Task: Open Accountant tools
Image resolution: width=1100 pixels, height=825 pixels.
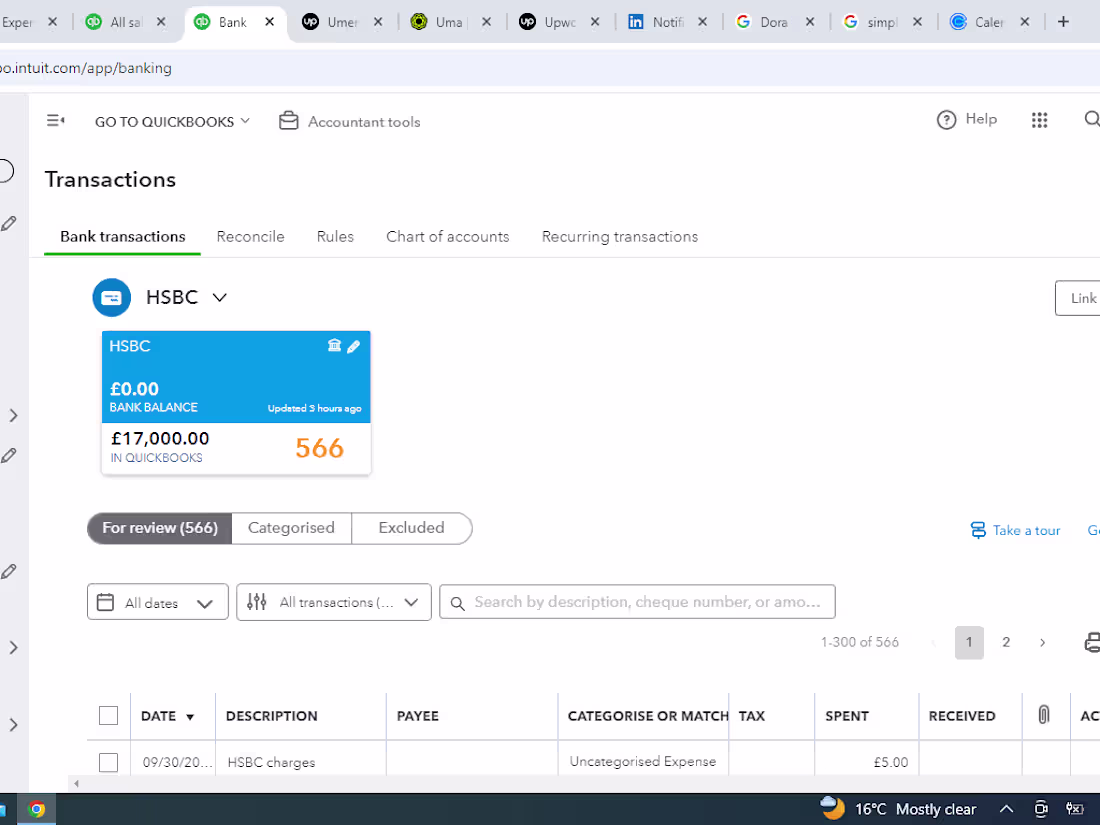Action: pyautogui.click(x=349, y=121)
